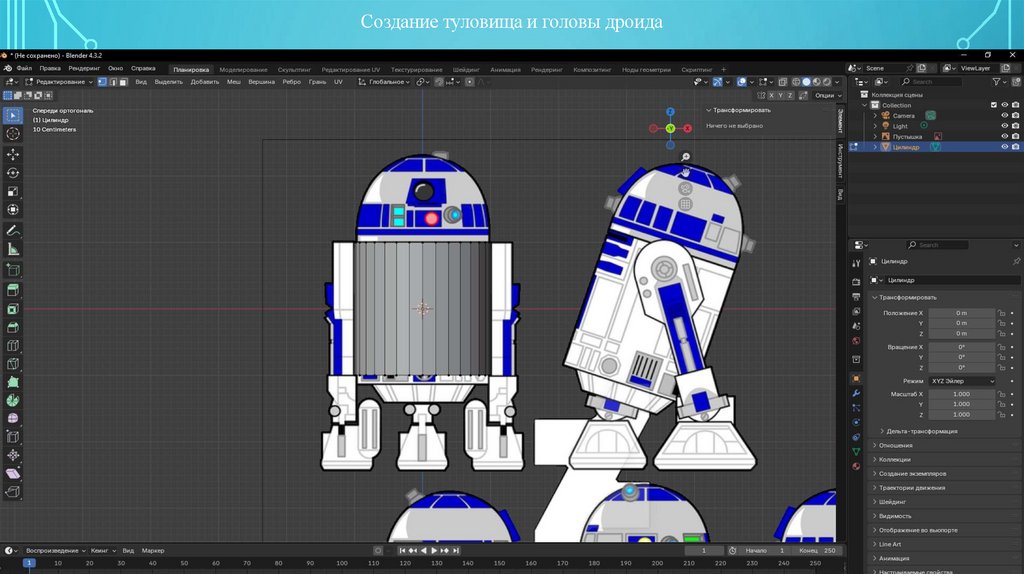Select the Rotate tool
This screenshot has height=574, width=1024.
click(x=13, y=173)
